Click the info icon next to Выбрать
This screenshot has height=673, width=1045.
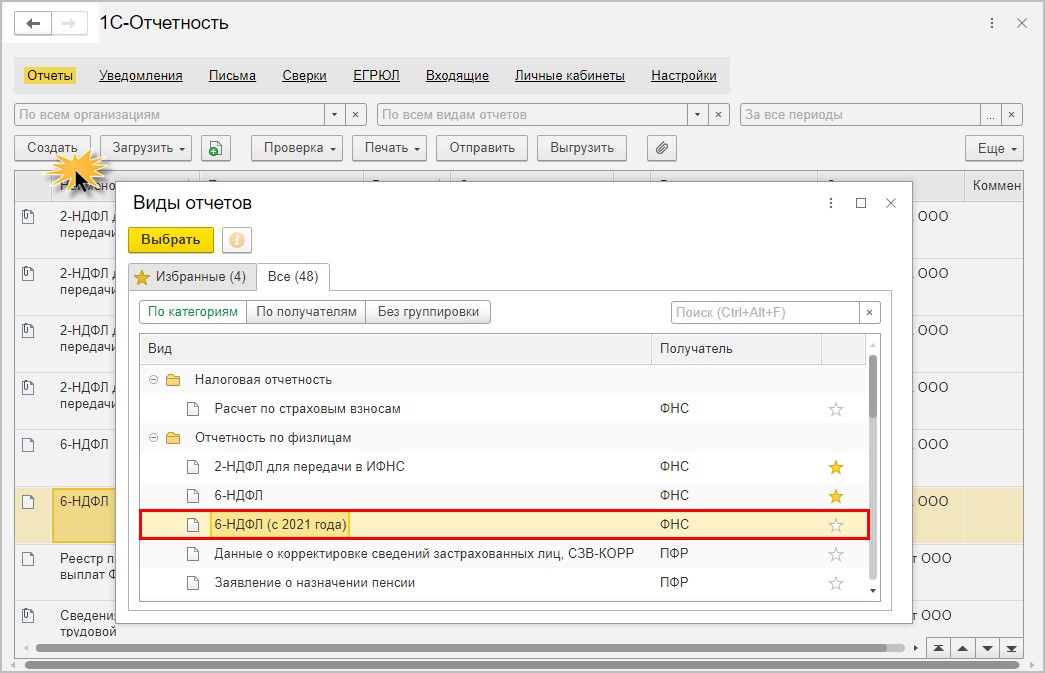(237, 240)
